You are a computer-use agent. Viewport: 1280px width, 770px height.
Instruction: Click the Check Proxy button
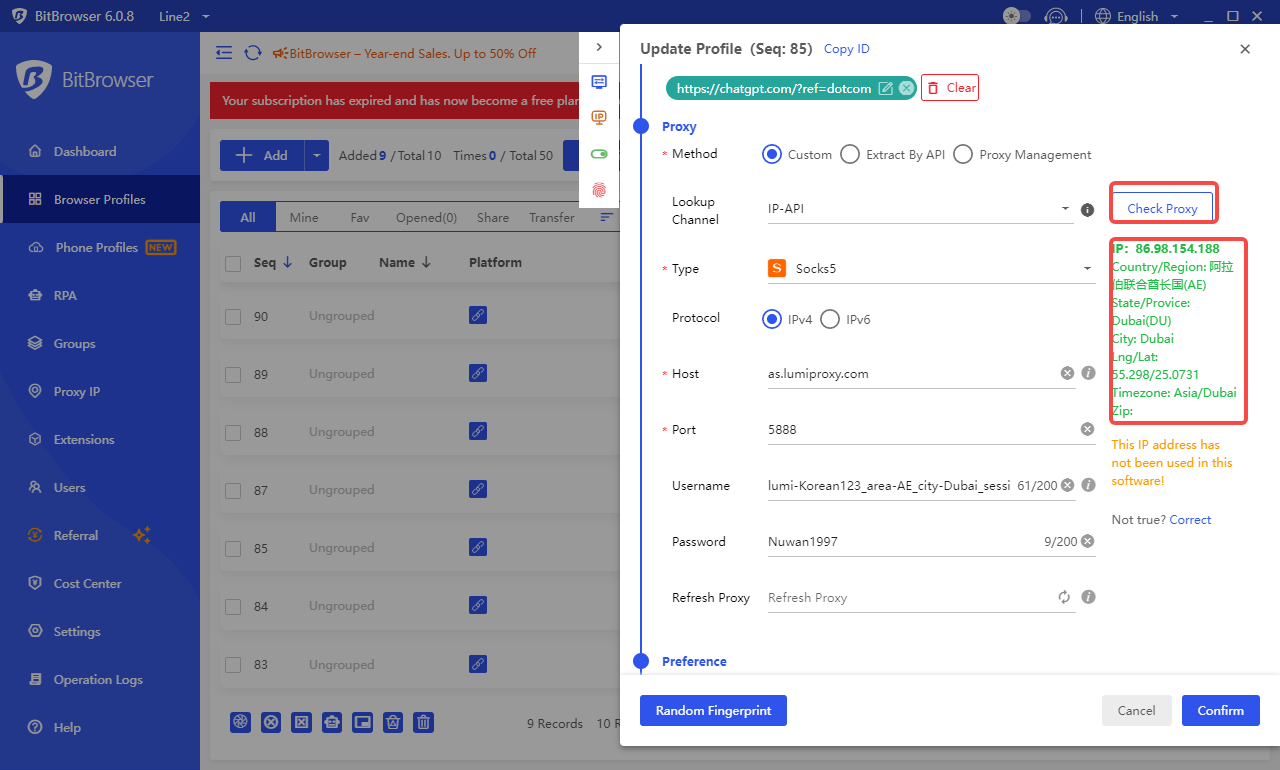[x=1162, y=208]
